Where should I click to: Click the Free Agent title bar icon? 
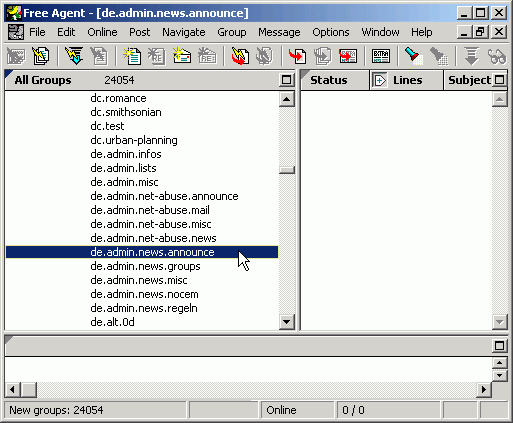click(x=14, y=13)
